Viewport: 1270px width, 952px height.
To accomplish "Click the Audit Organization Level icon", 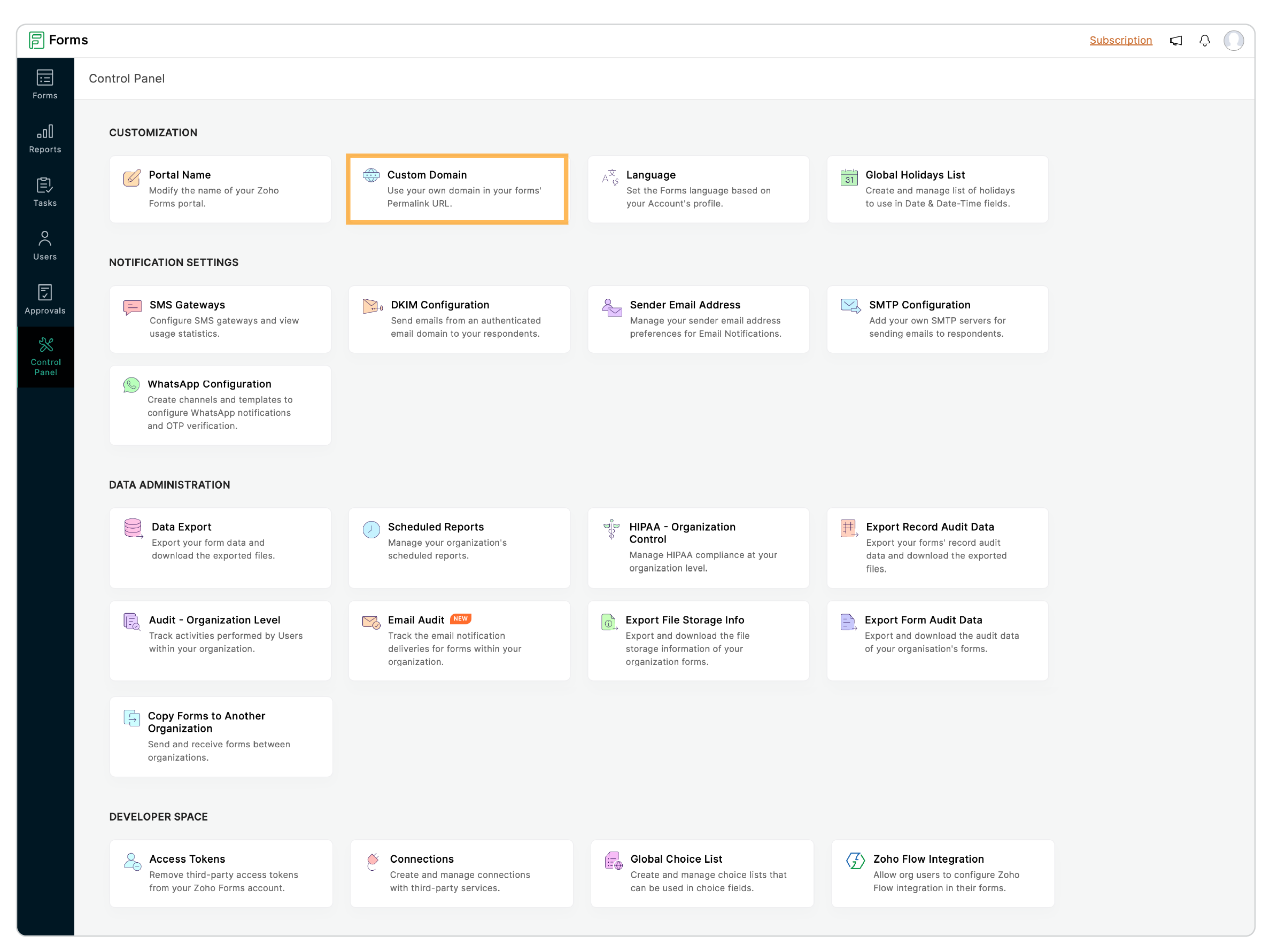I will pos(131,621).
